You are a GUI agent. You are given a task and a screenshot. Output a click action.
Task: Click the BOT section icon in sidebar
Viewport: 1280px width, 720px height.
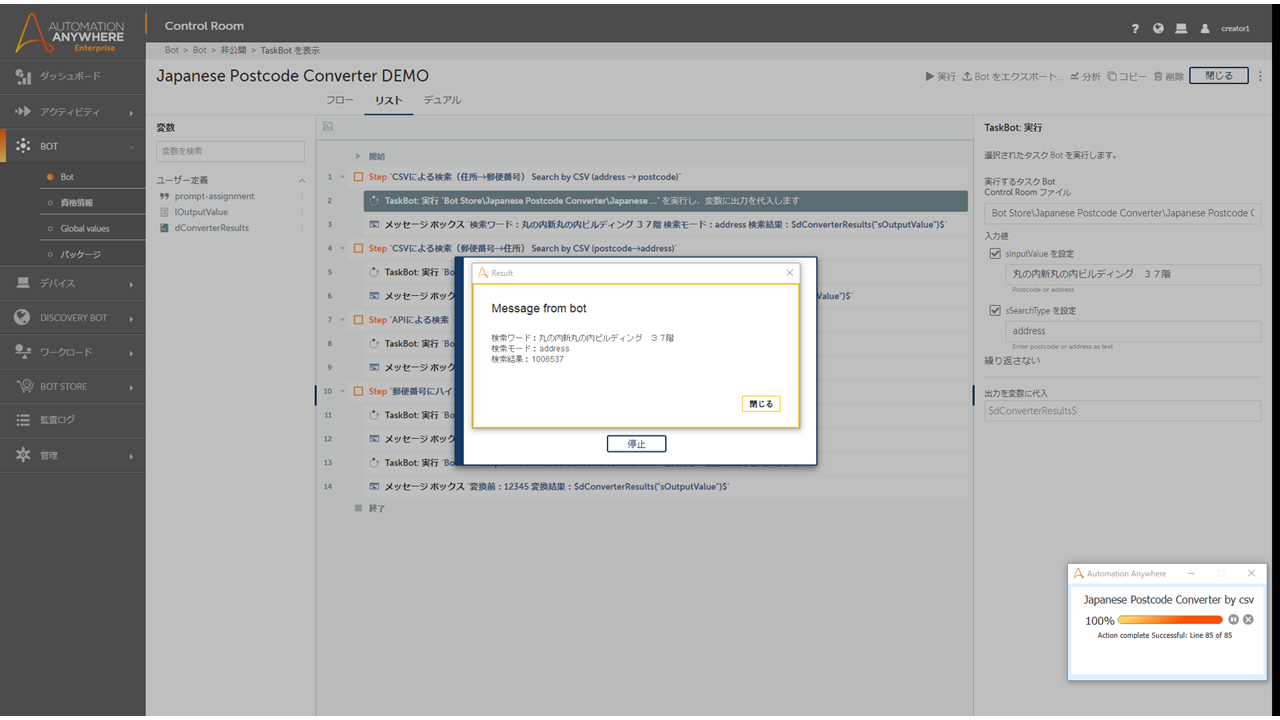point(23,146)
